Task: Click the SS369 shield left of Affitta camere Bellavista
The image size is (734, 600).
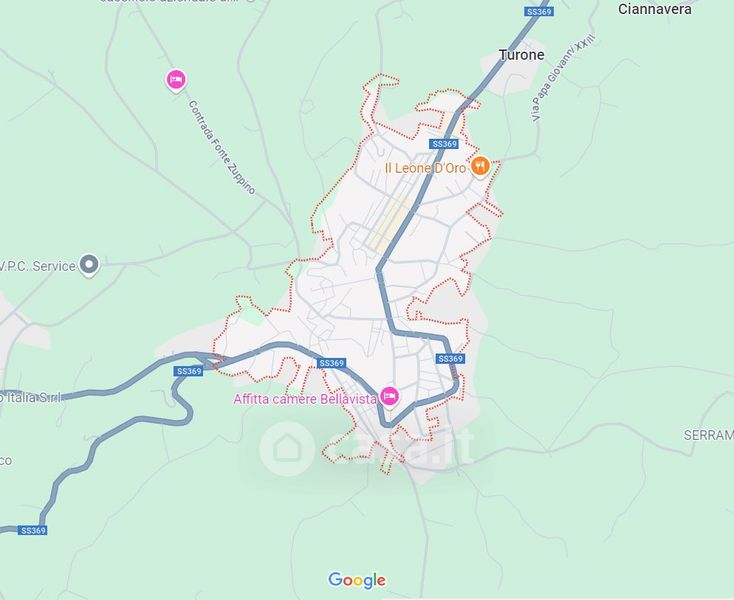Action: [x=331, y=363]
